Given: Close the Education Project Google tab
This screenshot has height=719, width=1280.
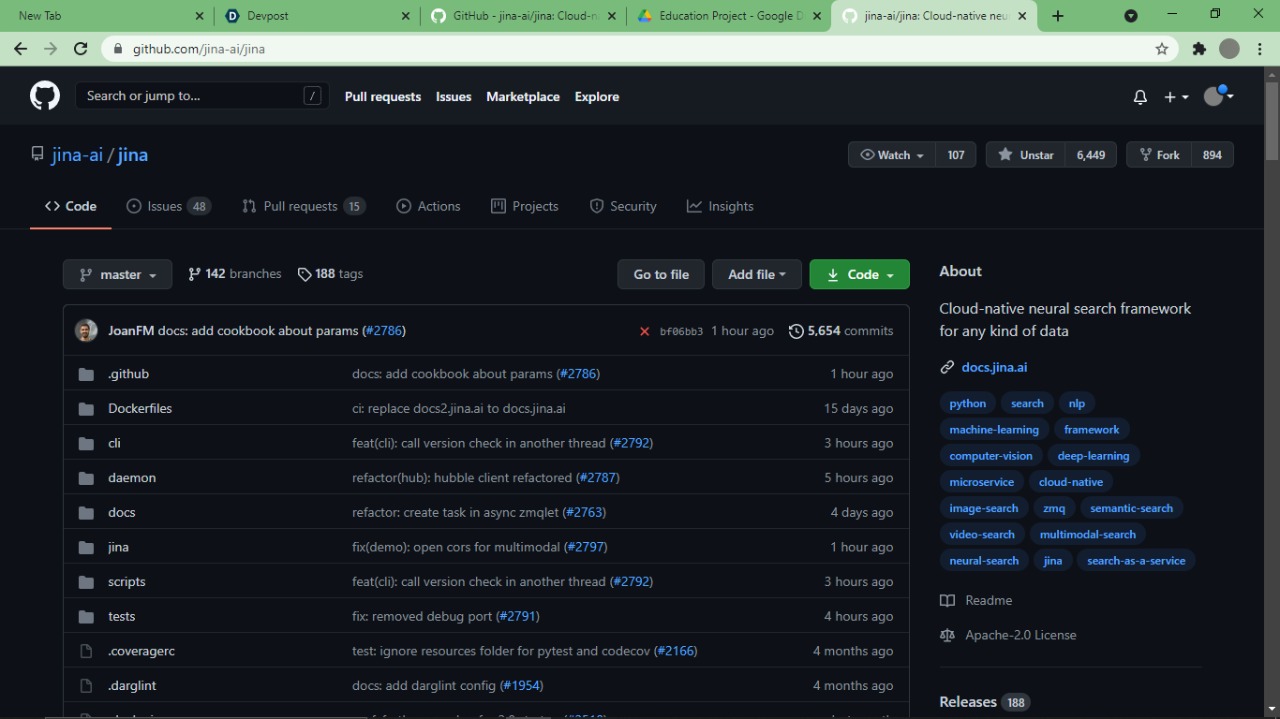Looking at the screenshot, I should tap(817, 16).
